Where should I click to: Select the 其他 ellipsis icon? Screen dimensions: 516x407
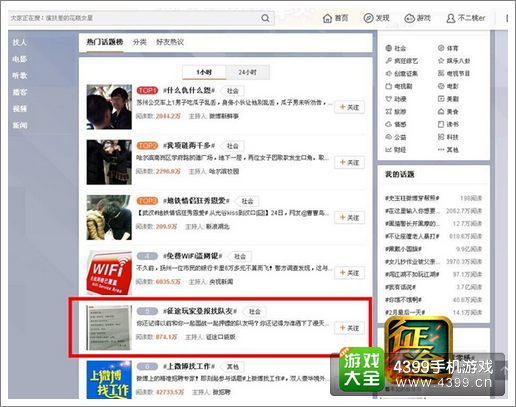tap(441, 150)
